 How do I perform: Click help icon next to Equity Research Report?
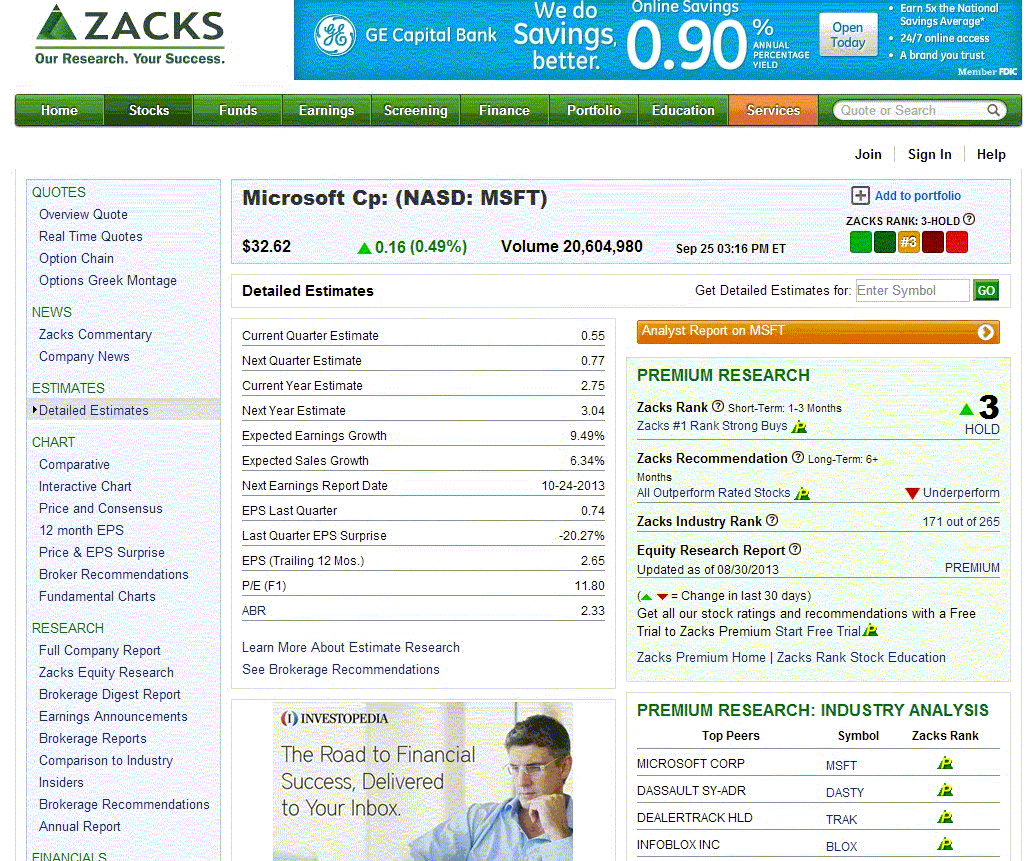click(x=795, y=550)
